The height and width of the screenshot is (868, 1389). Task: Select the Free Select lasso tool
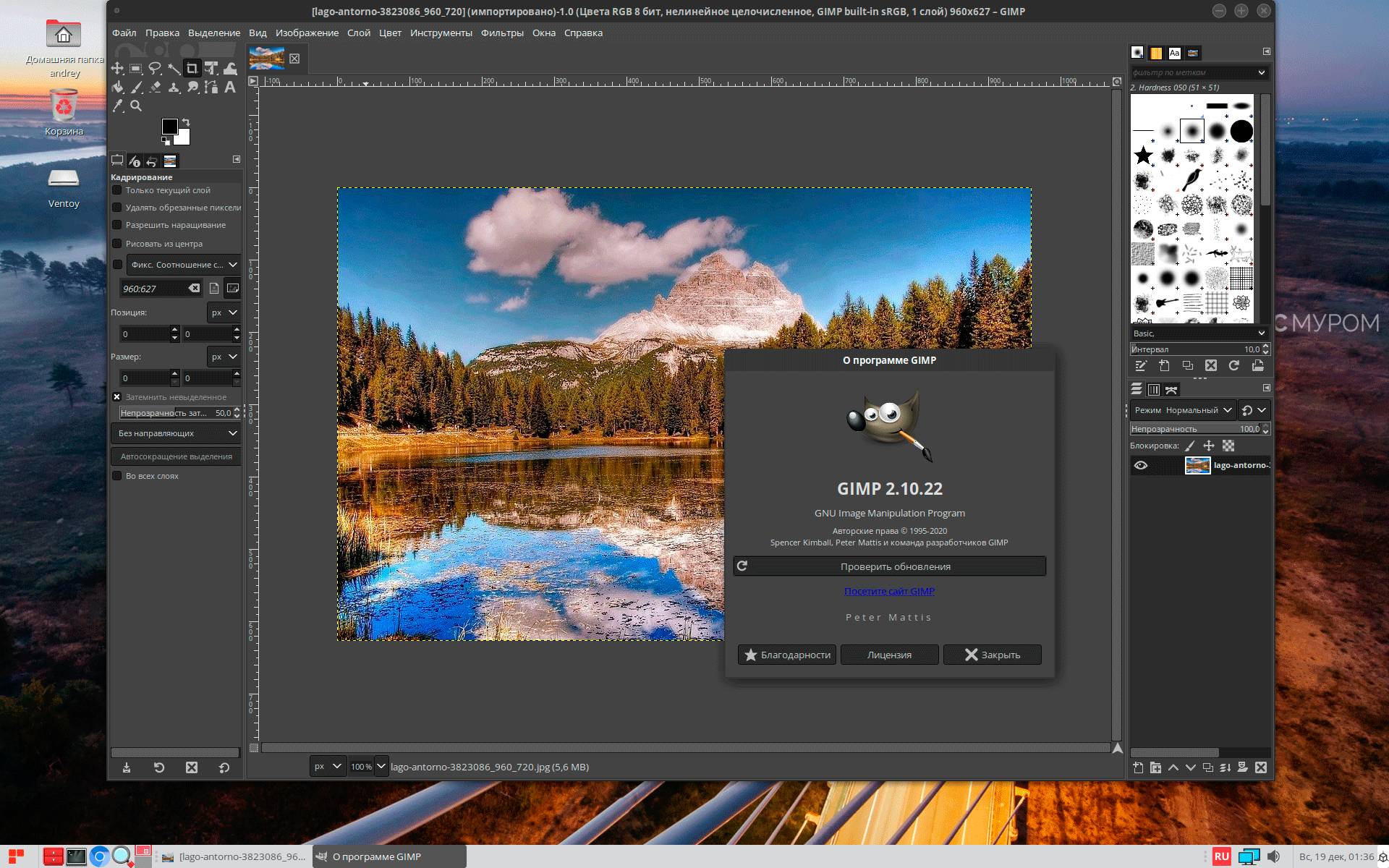click(155, 69)
